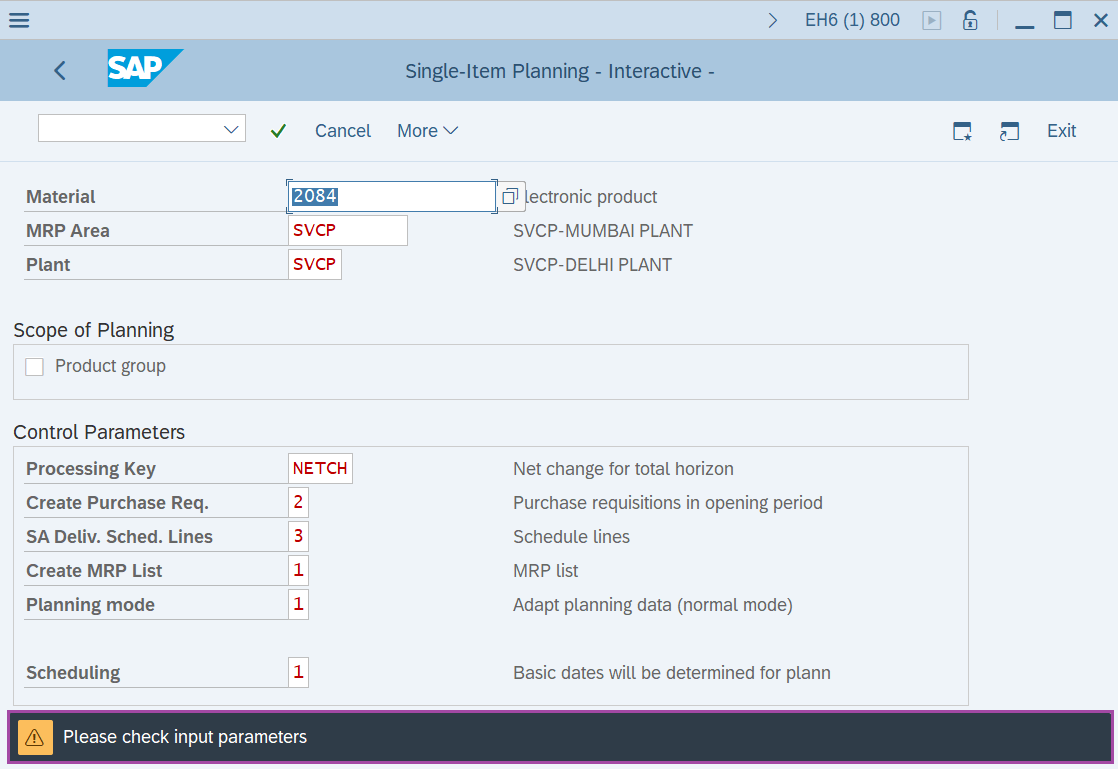The height and width of the screenshot is (769, 1118).
Task: Click the MRP Area input field
Action: click(x=347, y=231)
